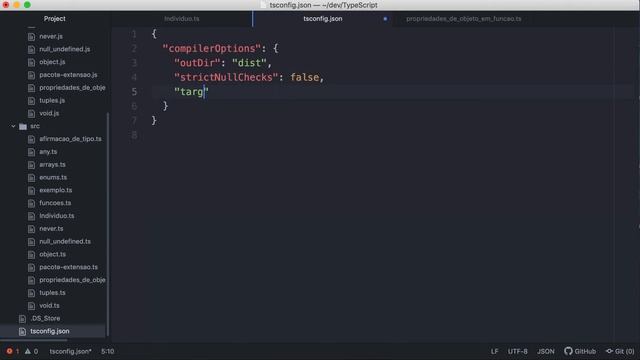The width and height of the screenshot is (640, 360).
Task: Click "strictNullChecks" key on line 4
Action: 226,77
